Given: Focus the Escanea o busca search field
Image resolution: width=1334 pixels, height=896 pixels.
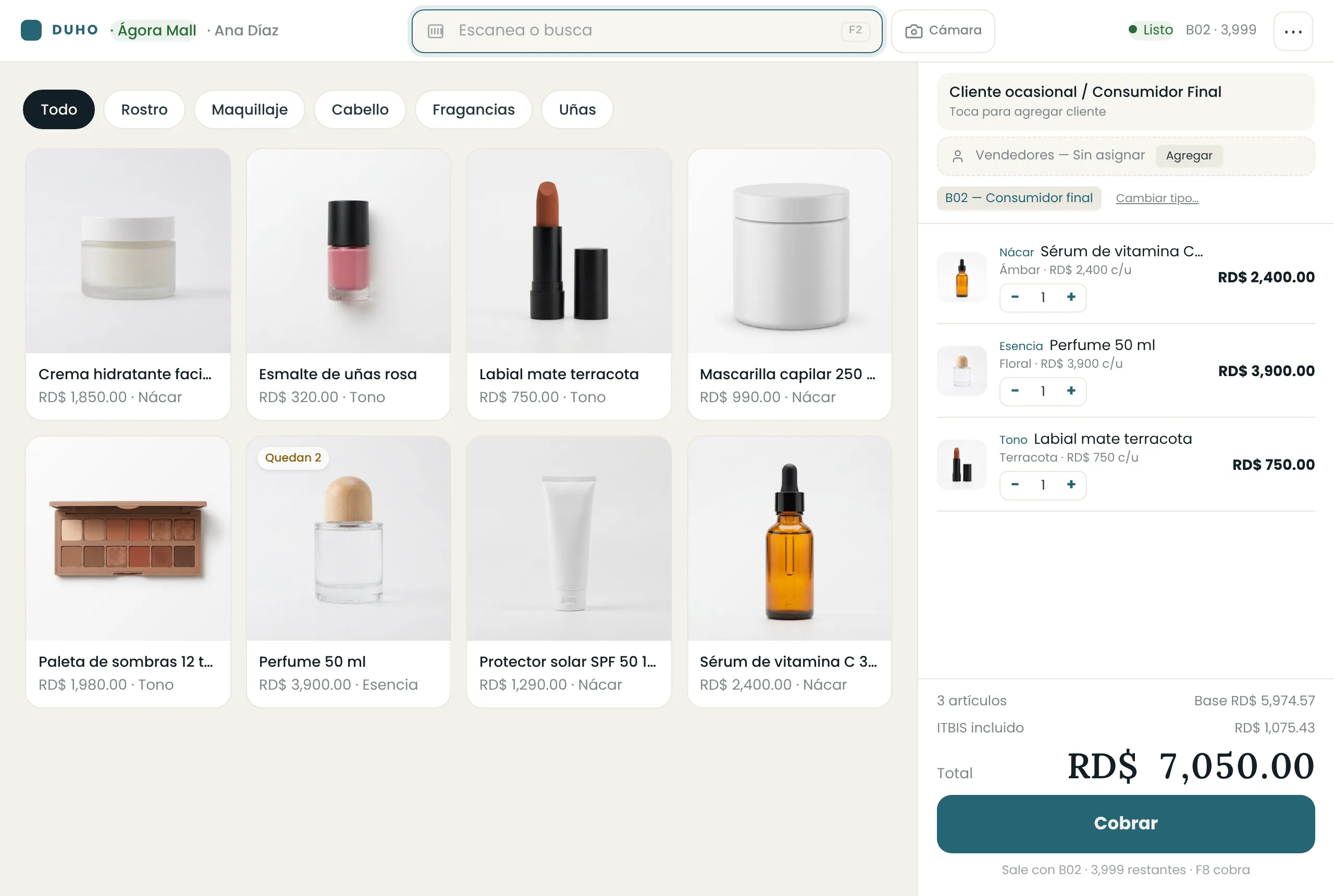Looking at the screenshot, I should coord(647,31).
